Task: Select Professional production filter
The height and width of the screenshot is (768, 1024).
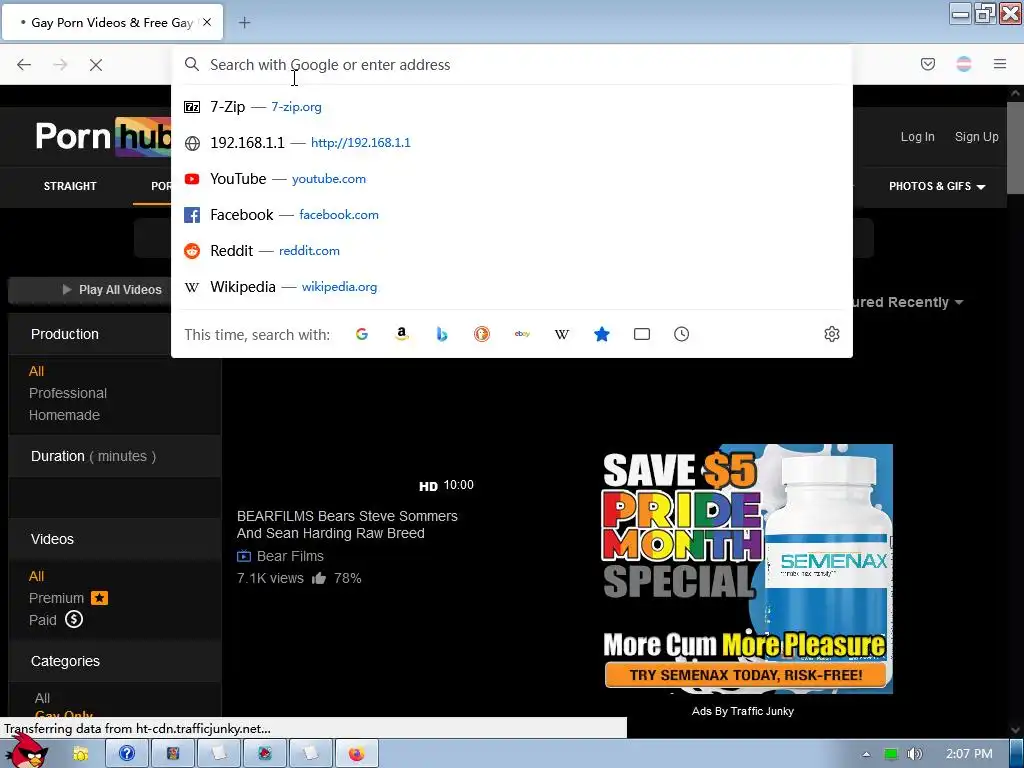Action: click(x=68, y=393)
